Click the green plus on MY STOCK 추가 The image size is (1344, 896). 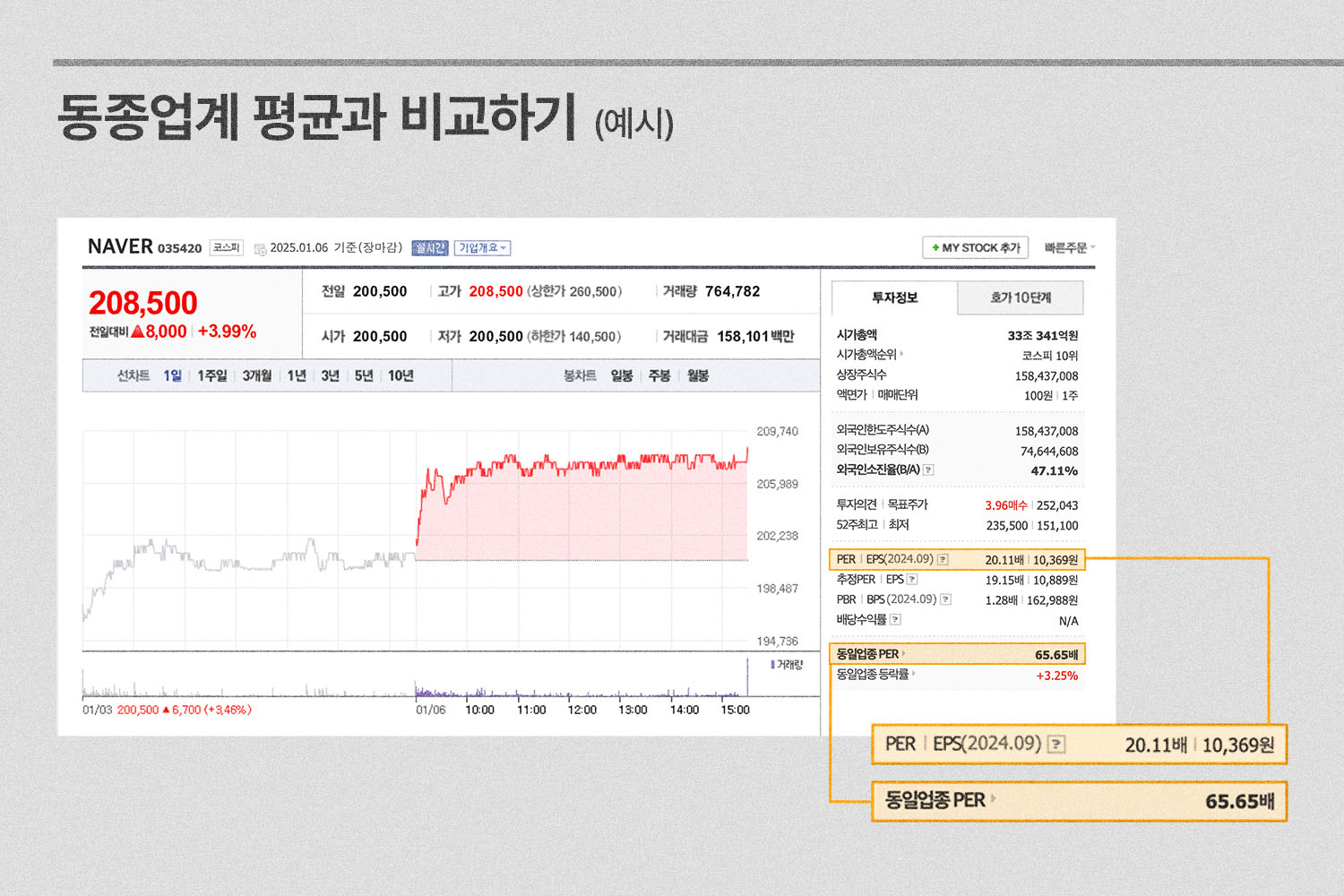(x=935, y=248)
